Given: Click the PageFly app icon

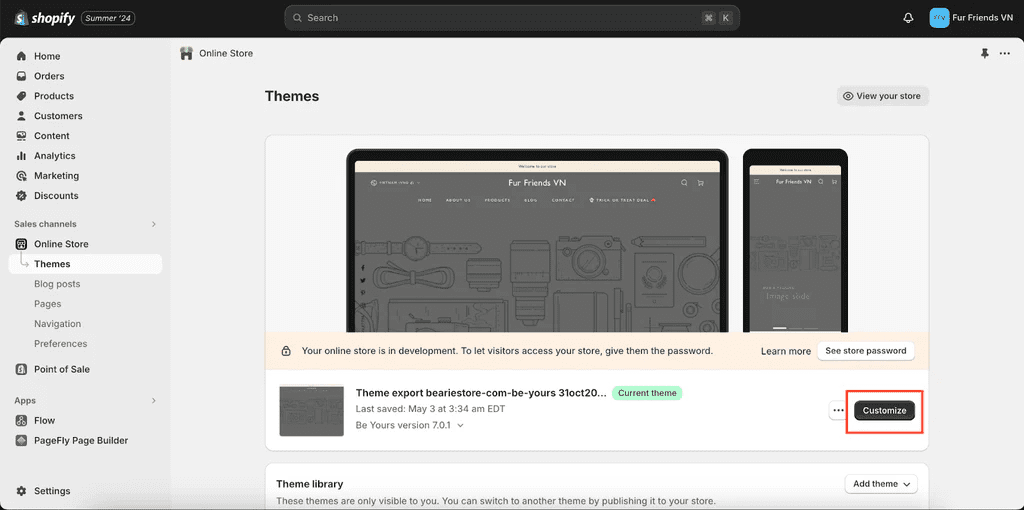Looking at the screenshot, I should [22, 440].
